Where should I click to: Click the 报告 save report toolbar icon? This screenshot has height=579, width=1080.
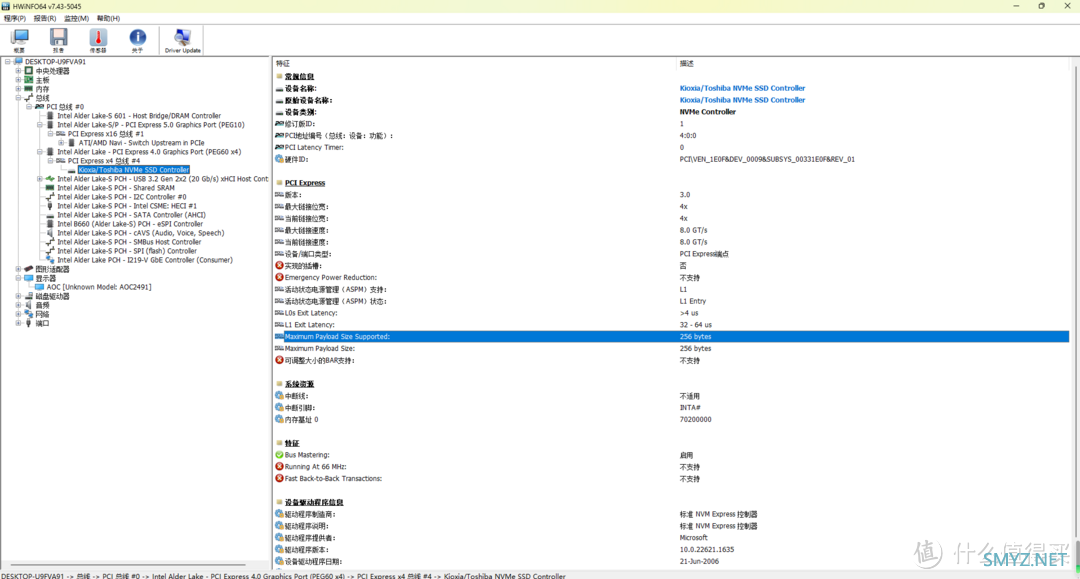point(59,39)
